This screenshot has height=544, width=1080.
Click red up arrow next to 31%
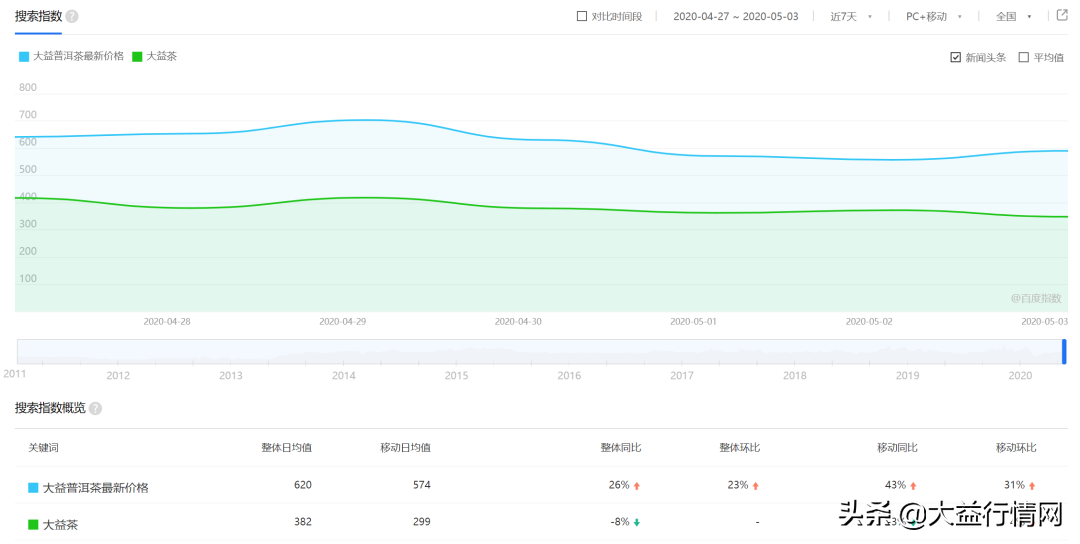tap(1032, 486)
